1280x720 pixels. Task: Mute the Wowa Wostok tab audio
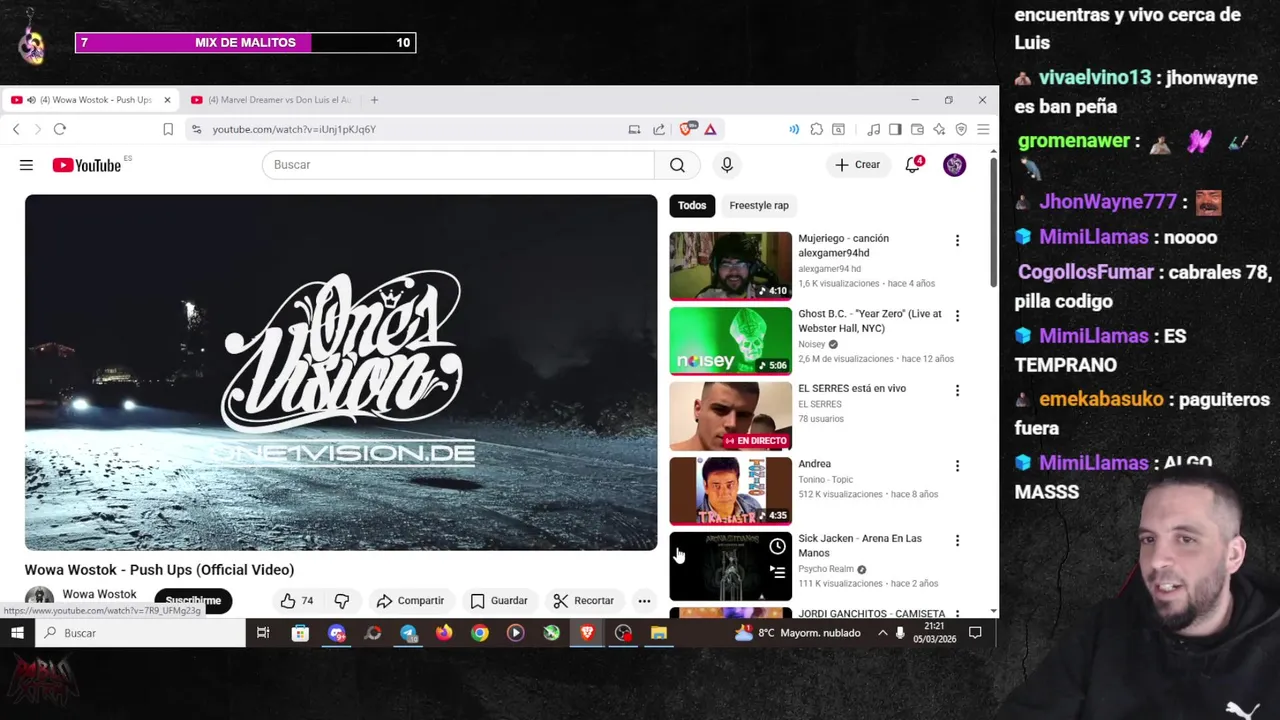coord(32,100)
